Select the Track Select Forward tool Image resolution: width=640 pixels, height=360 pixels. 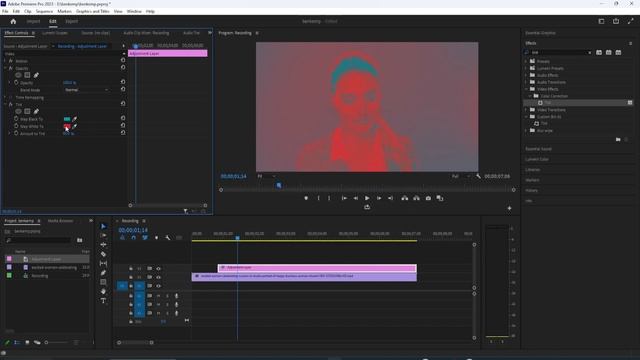pos(103,236)
